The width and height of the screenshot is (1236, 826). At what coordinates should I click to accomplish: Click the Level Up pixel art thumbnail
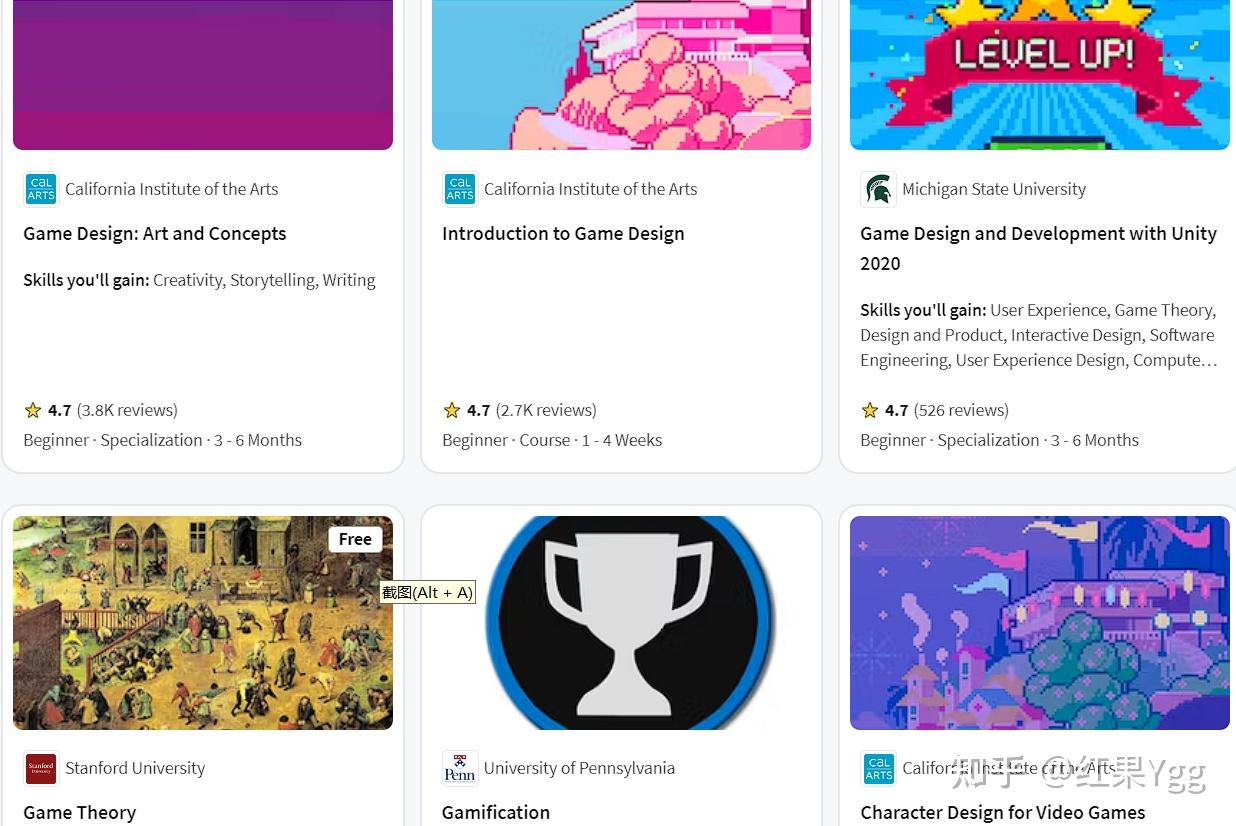1040,75
